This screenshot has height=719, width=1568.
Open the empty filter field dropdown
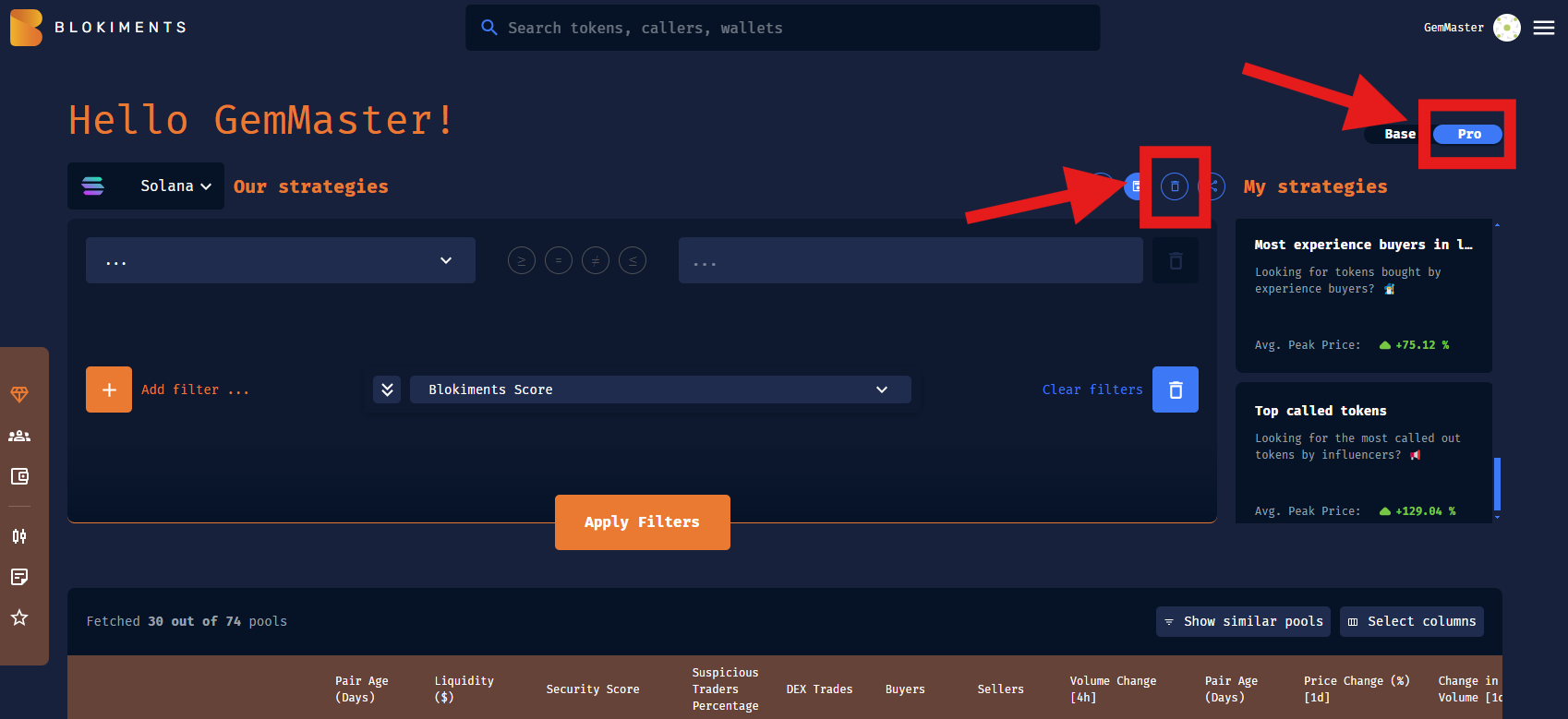coord(280,261)
